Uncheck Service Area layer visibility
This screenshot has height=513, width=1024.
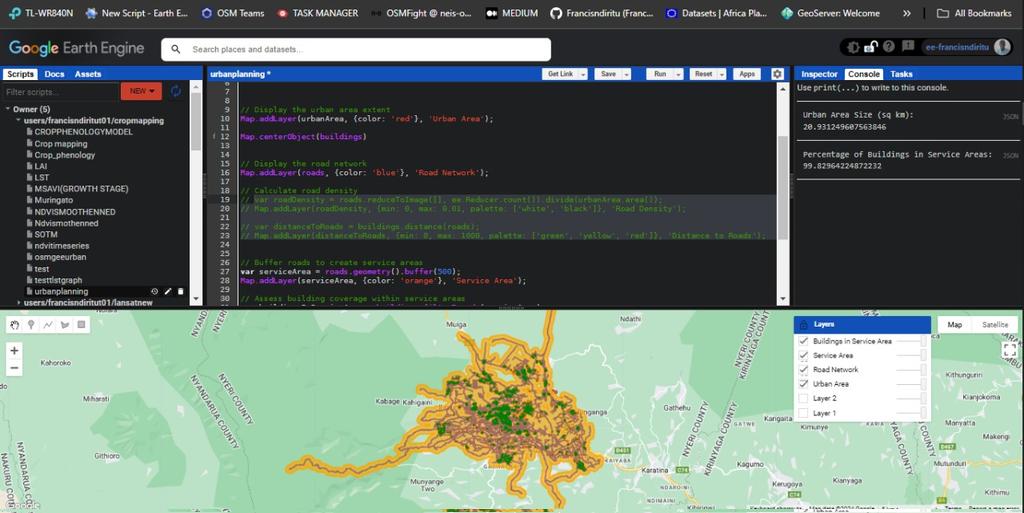coord(803,355)
